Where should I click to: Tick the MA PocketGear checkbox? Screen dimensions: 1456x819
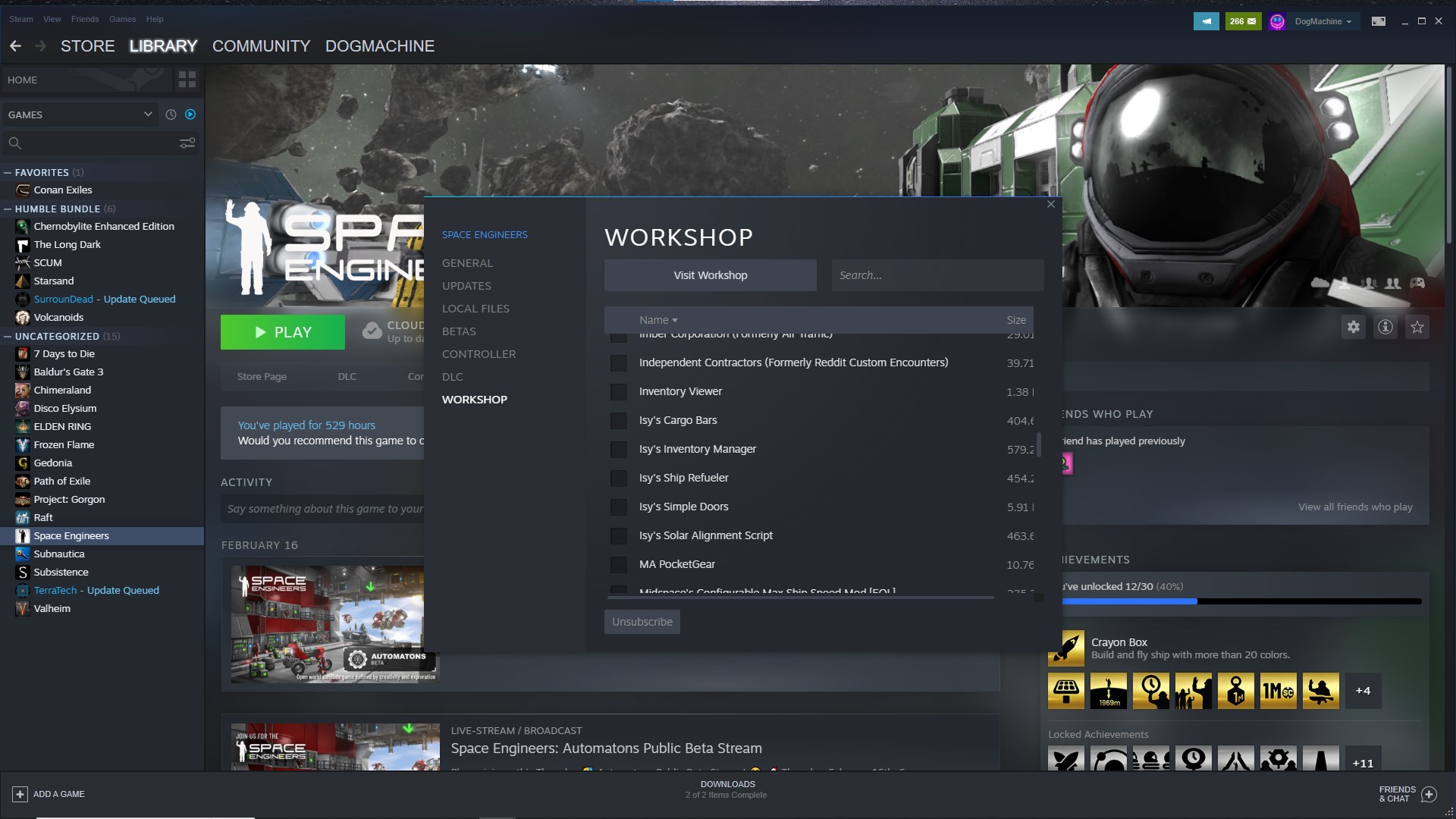click(619, 565)
